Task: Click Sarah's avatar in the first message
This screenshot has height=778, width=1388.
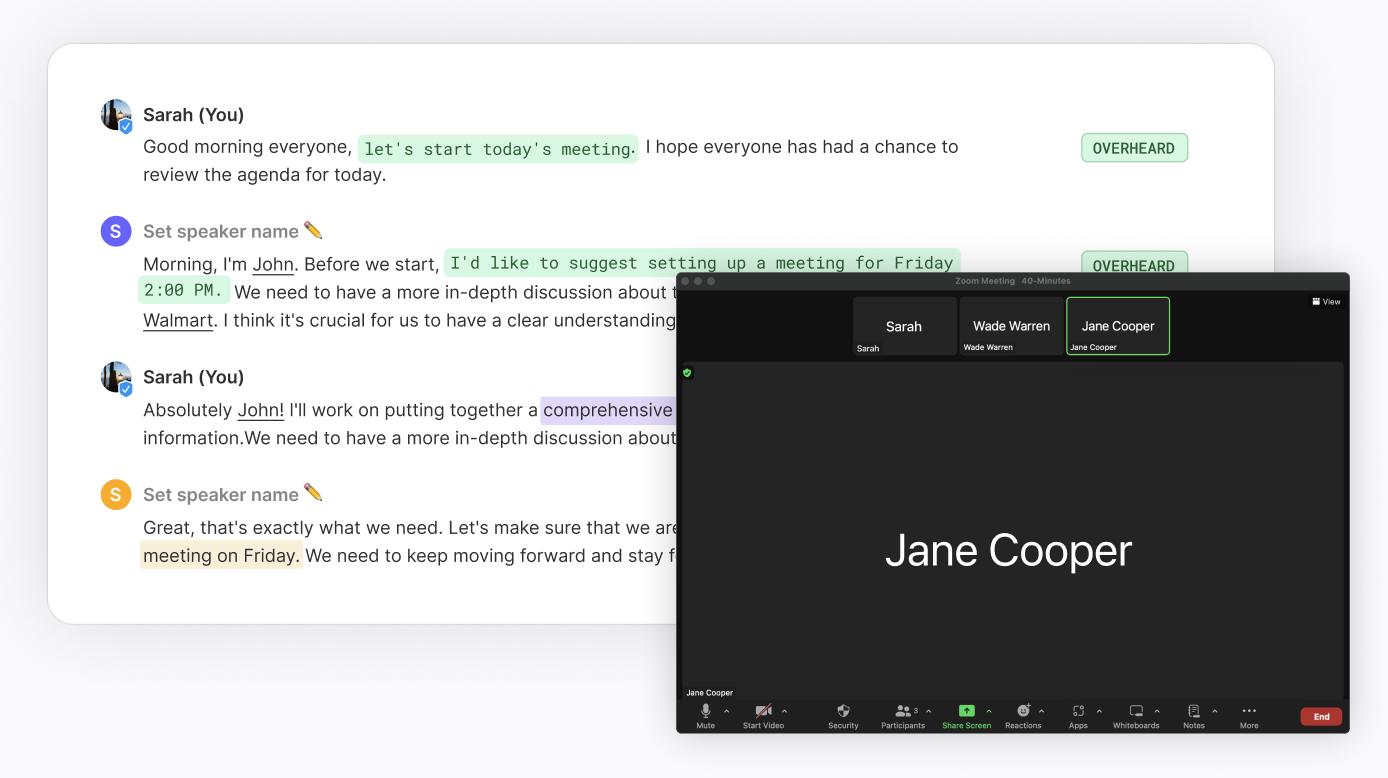Action: point(116,115)
